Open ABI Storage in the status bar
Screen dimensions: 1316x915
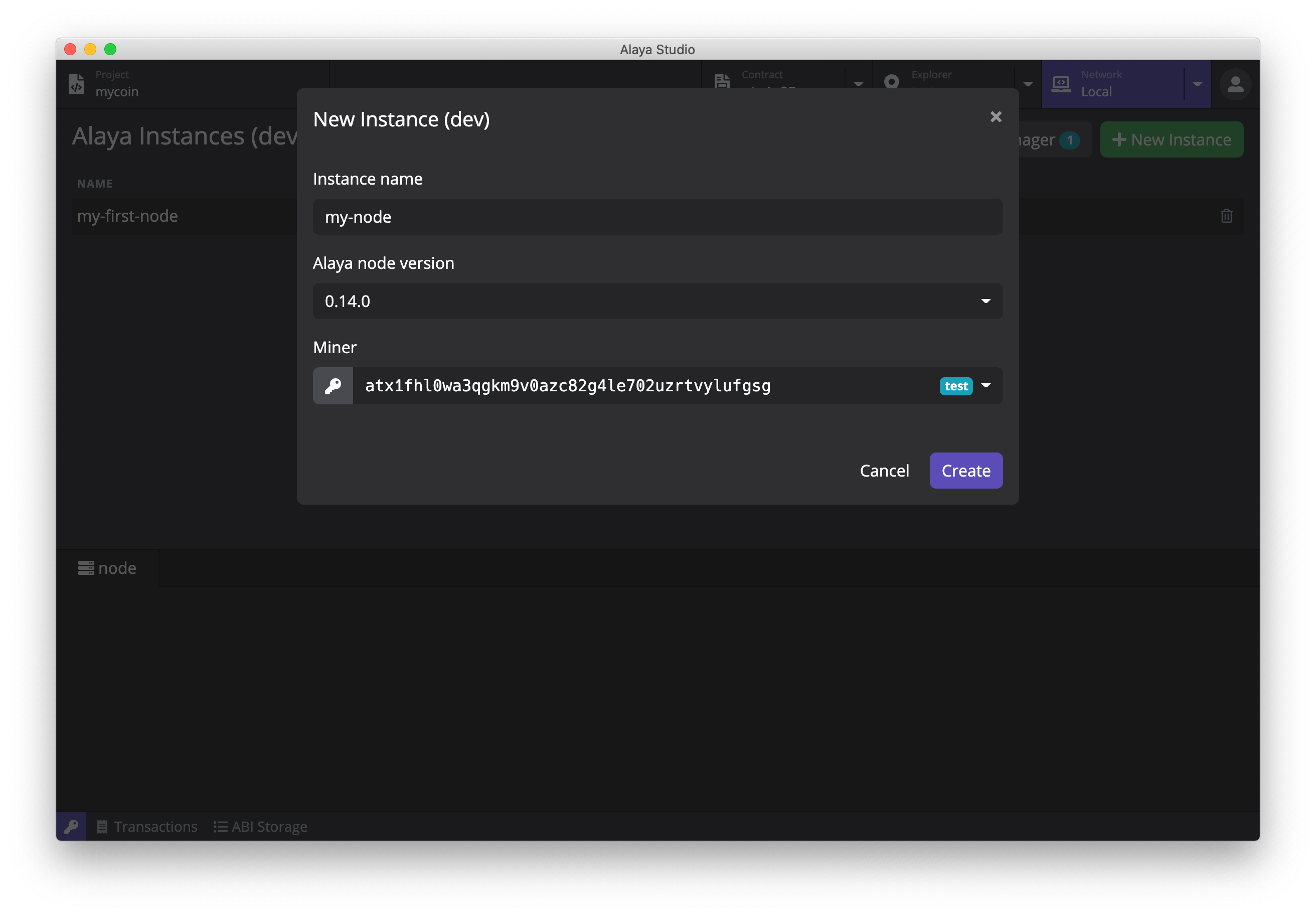(x=261, y=826)
